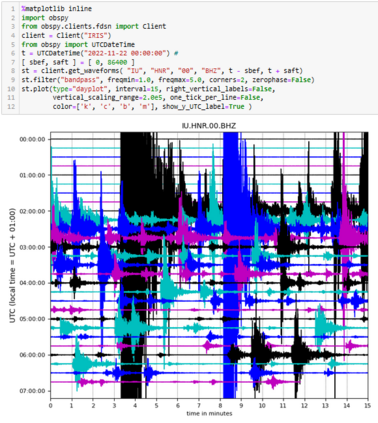
Task: Click the 'freqmax=5.0' parameter
Action: click(x=180, y=80)
